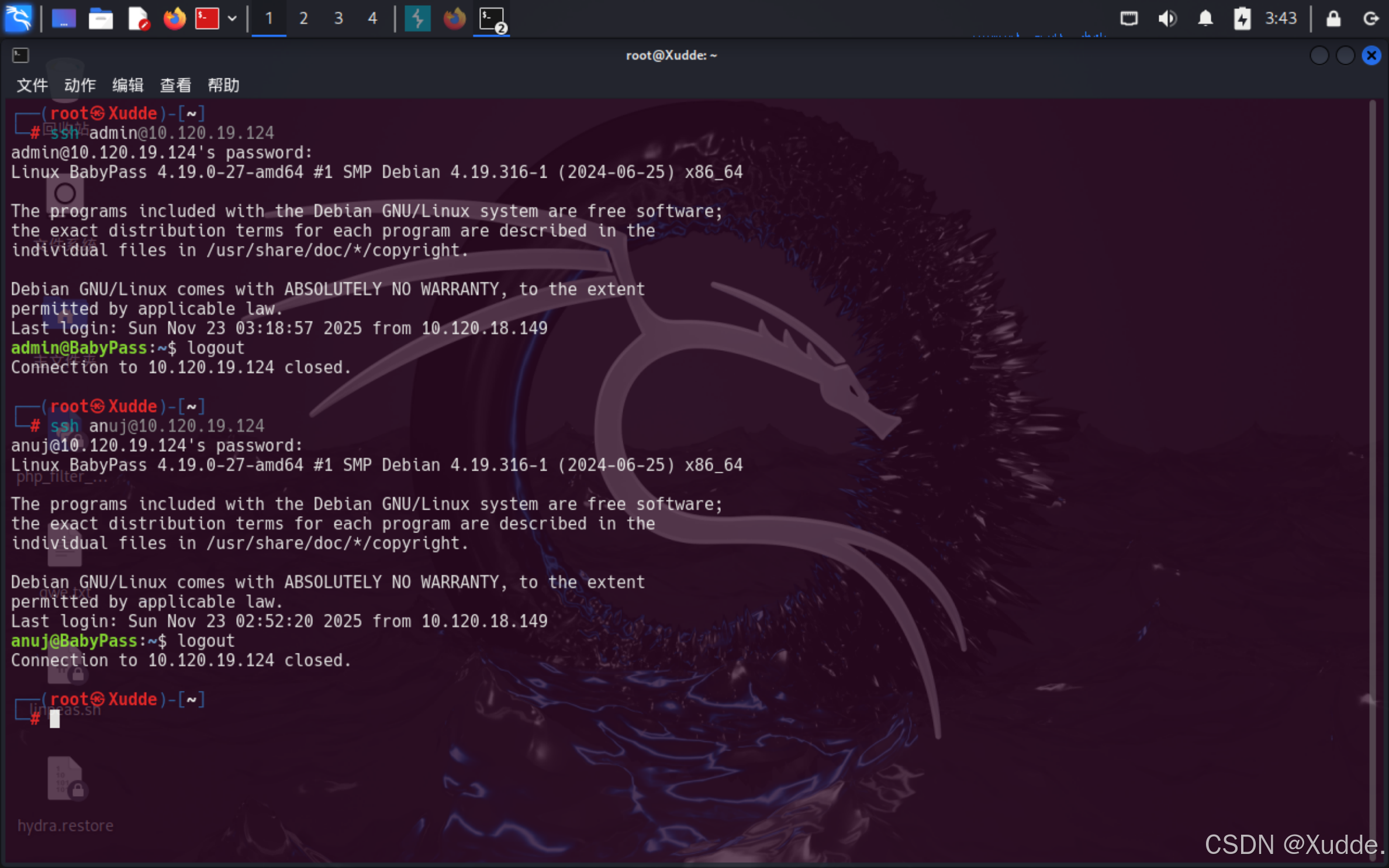Click the power manager battery icon
Image resolution: width=1389 pixels, height=868 pixels.
[x=1242, y=19]
